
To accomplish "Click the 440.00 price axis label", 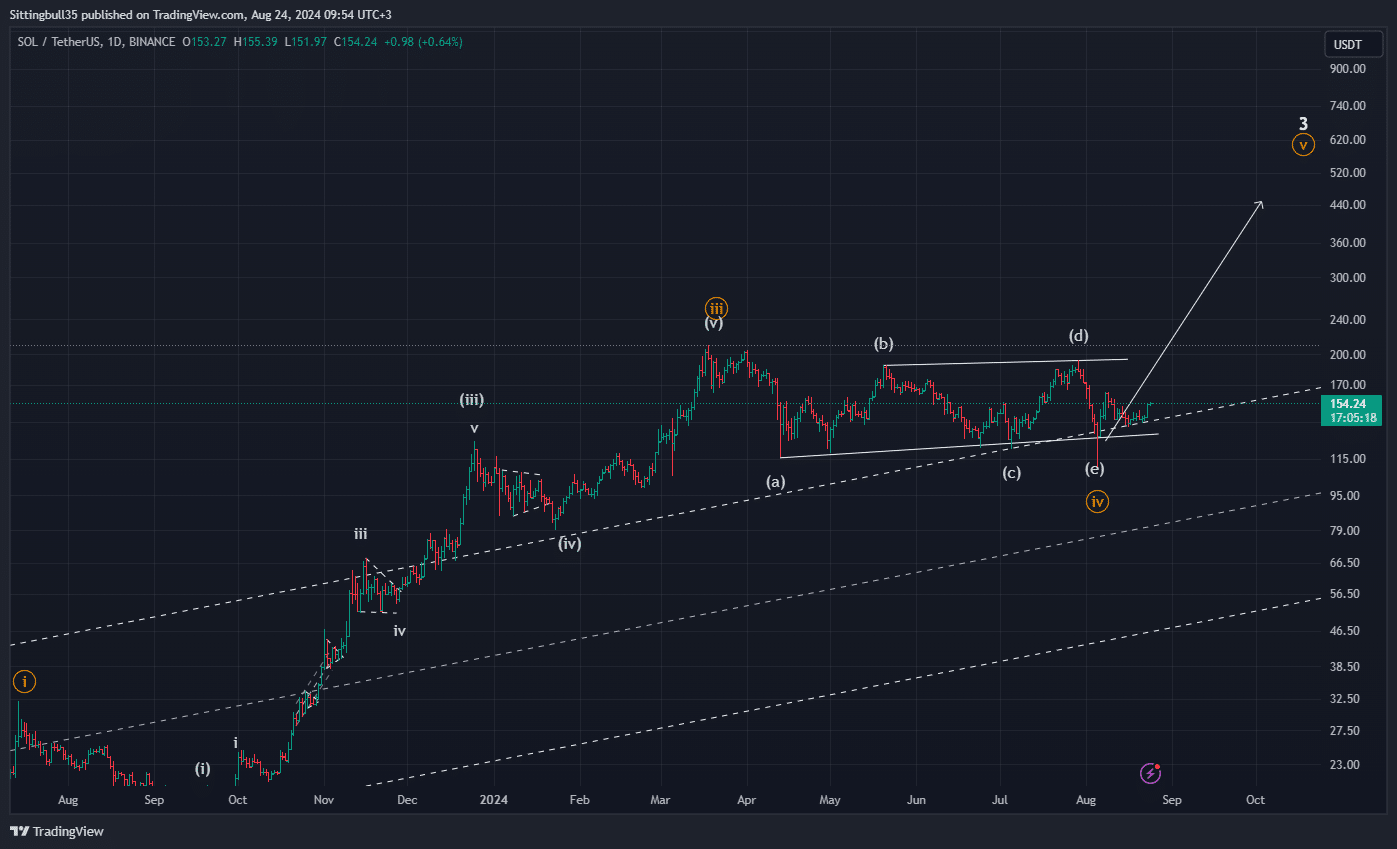I will tap(1348, 206).
